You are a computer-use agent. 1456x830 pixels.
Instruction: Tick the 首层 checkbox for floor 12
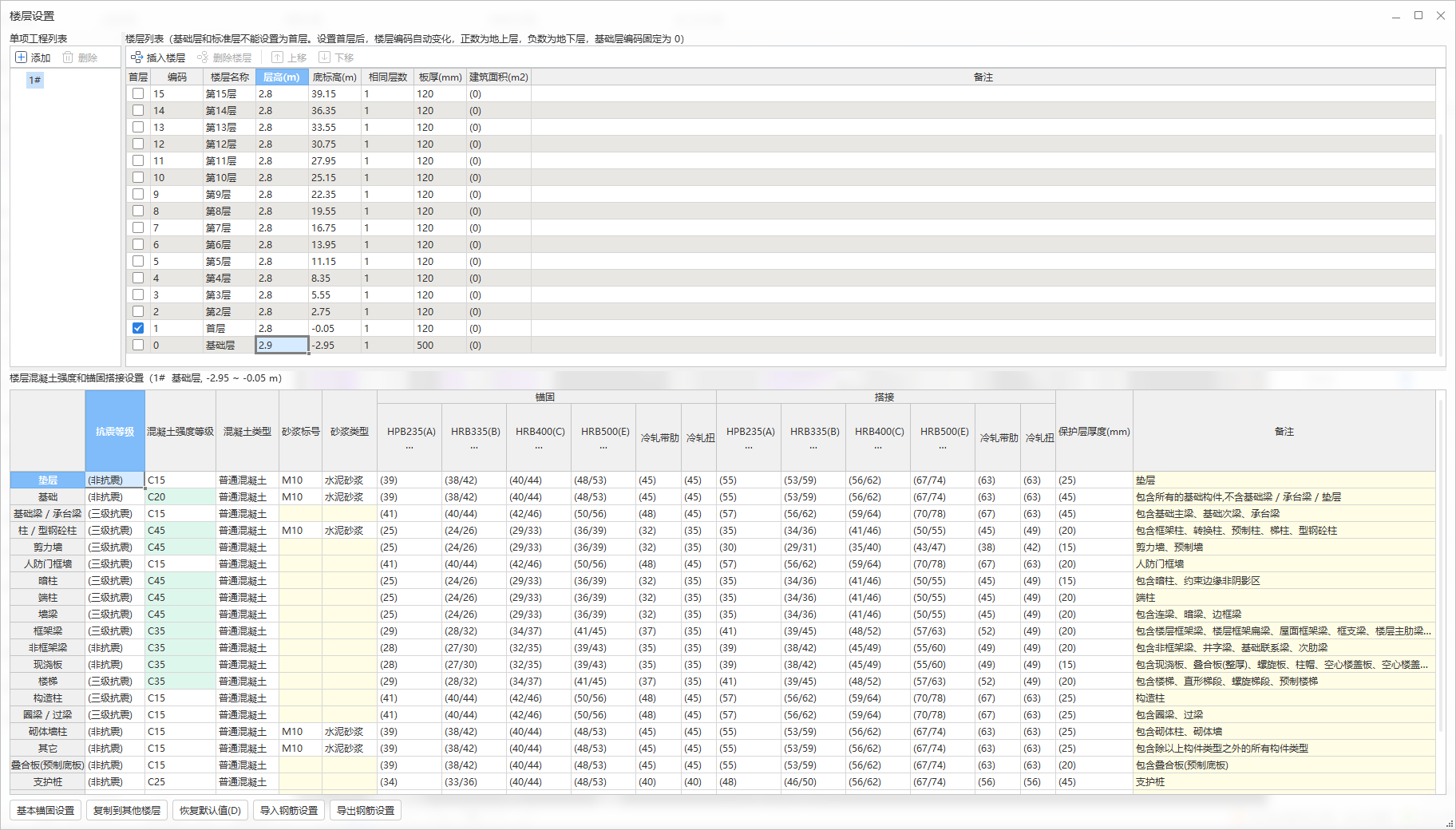pyautogui.click(x=138, y=144)
